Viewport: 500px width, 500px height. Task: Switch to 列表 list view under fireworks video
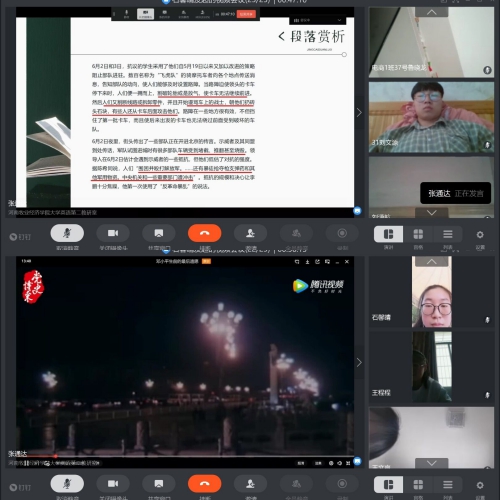448,485
